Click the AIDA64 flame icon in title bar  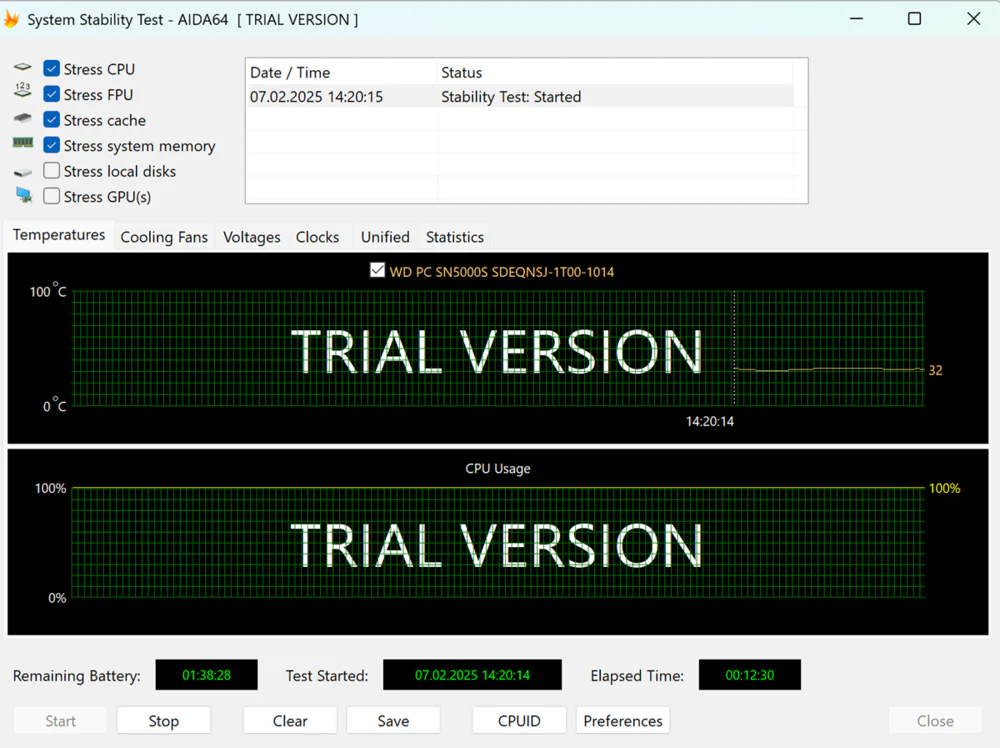pos(11,19)
